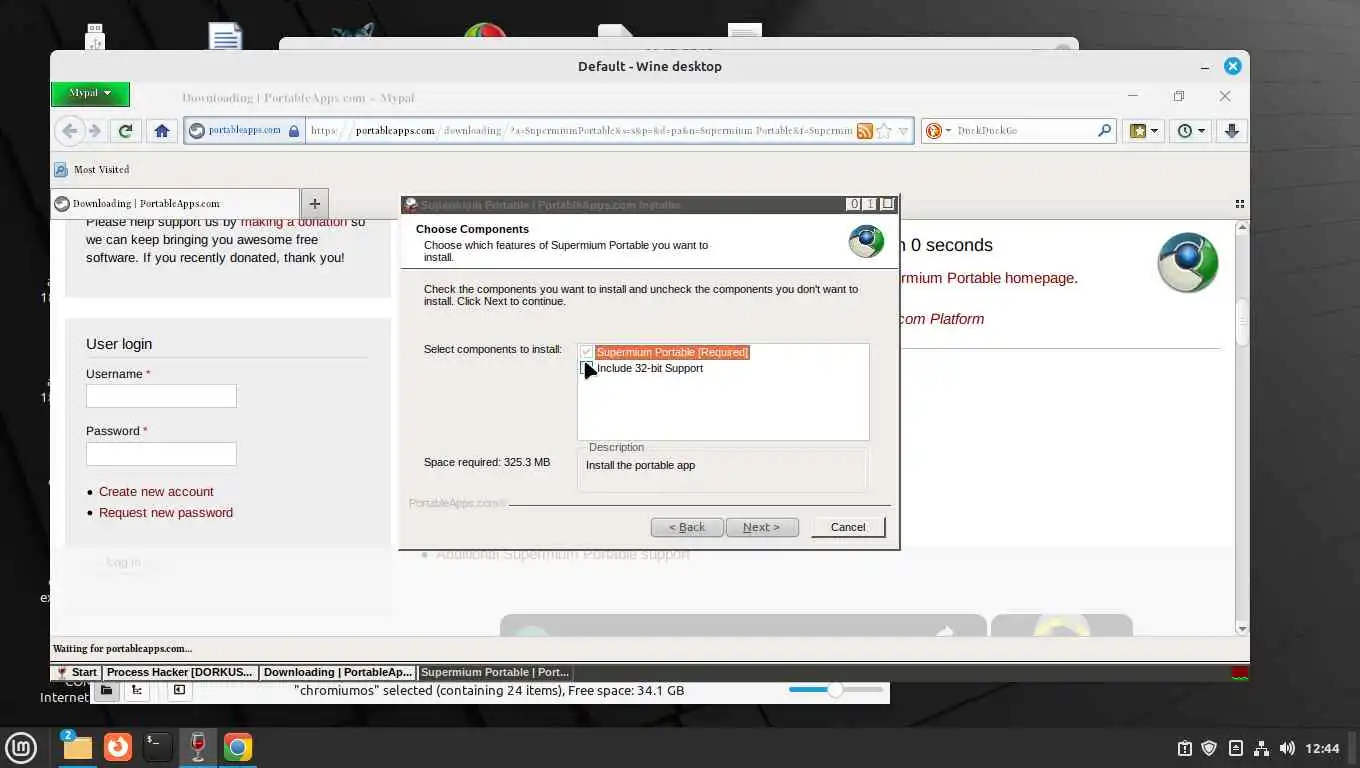Click the Supermium logo in installer header
This screenshot has width=1360, height=768.
click(866, 241)
